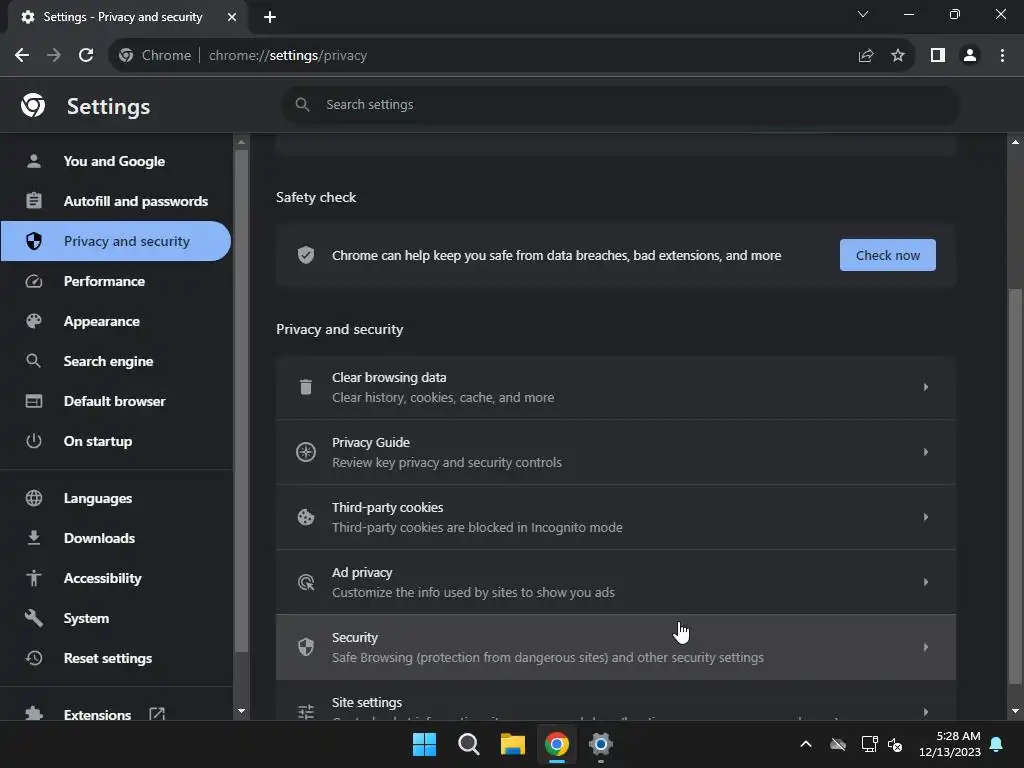Click the shield icon in the Security row
The height and width of the screenshot is (768, 1024).
click(x=306, y=647)
